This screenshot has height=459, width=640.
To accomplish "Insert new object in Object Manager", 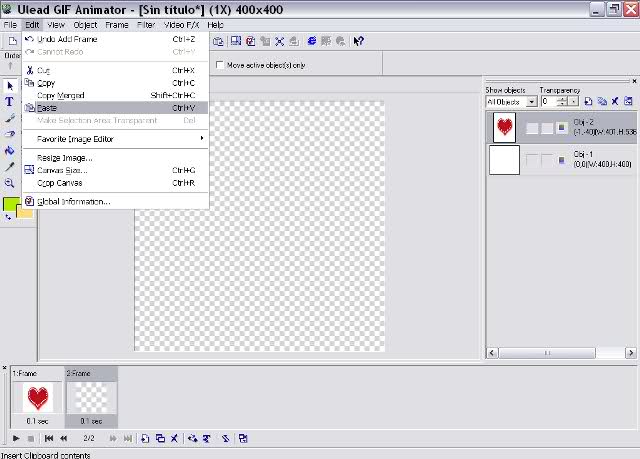I will pyautogui.click(x=588, y=101).
